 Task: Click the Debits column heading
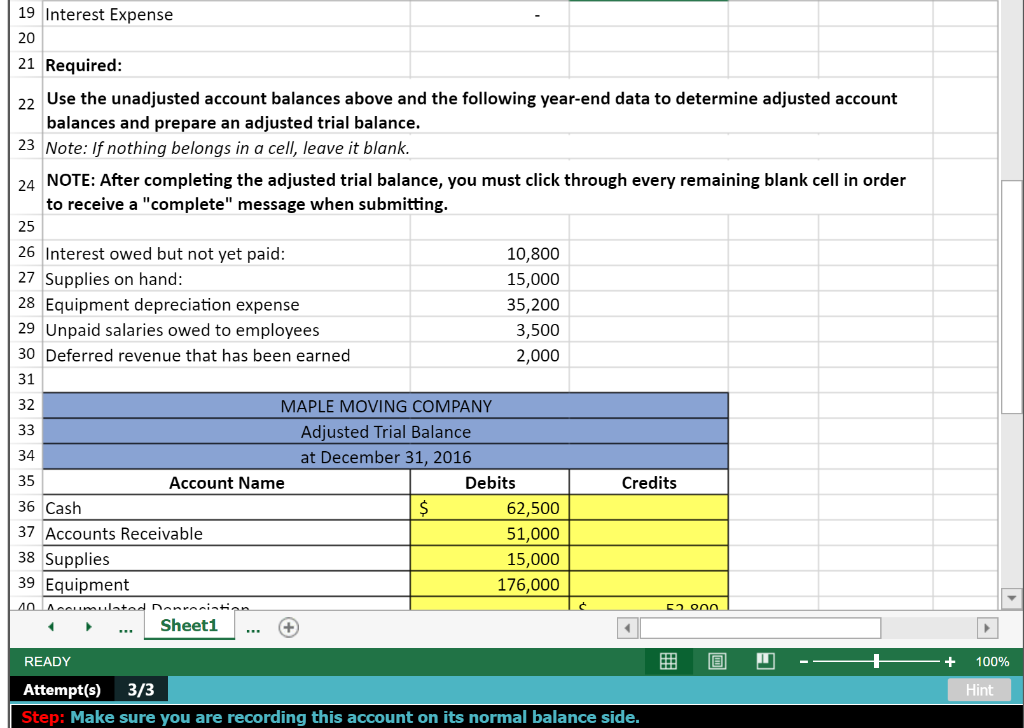[x=490, y=483]
